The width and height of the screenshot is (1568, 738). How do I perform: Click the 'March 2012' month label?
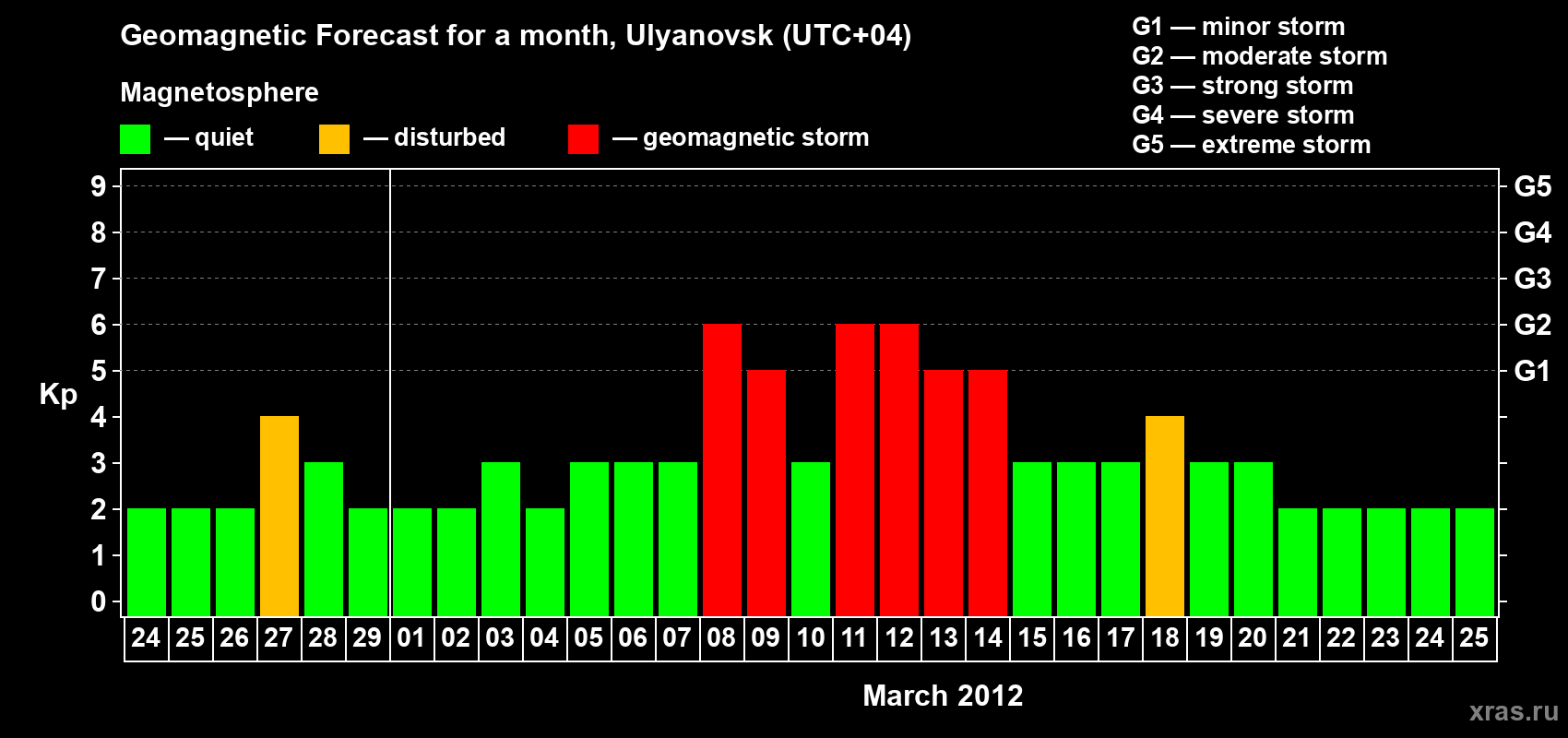[943, 696]
